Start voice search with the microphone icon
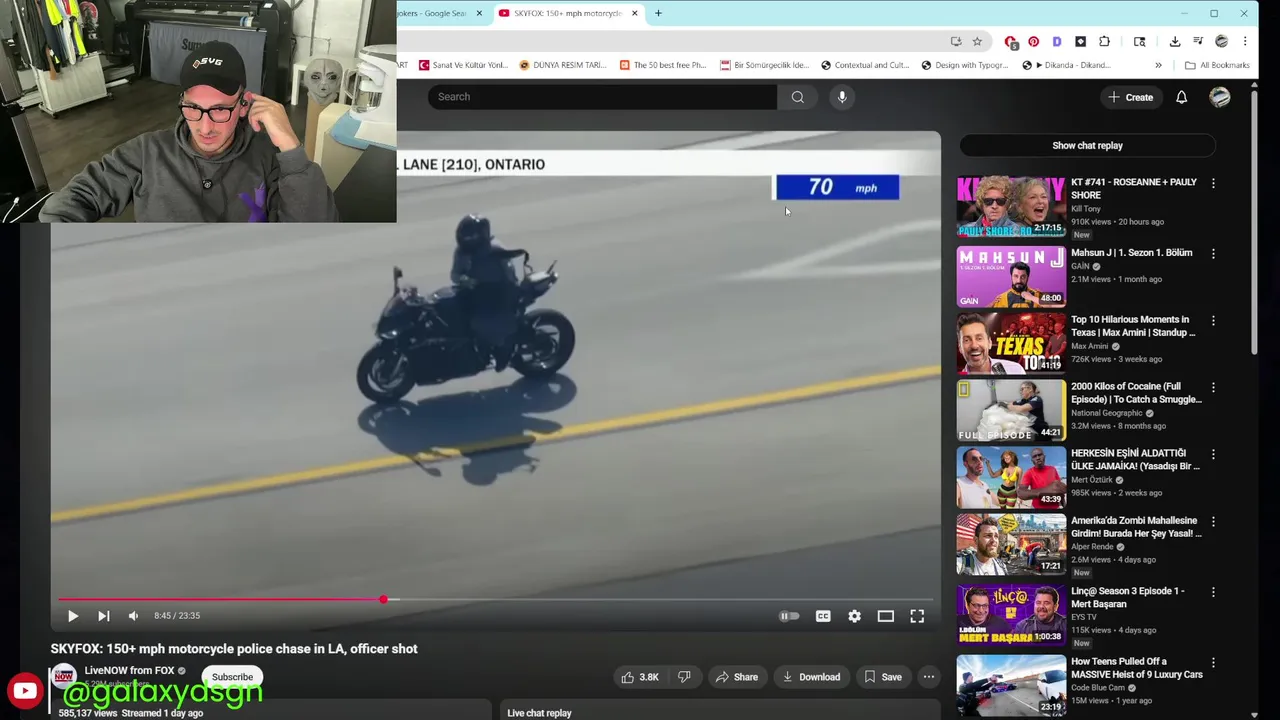 click(842, 97)
